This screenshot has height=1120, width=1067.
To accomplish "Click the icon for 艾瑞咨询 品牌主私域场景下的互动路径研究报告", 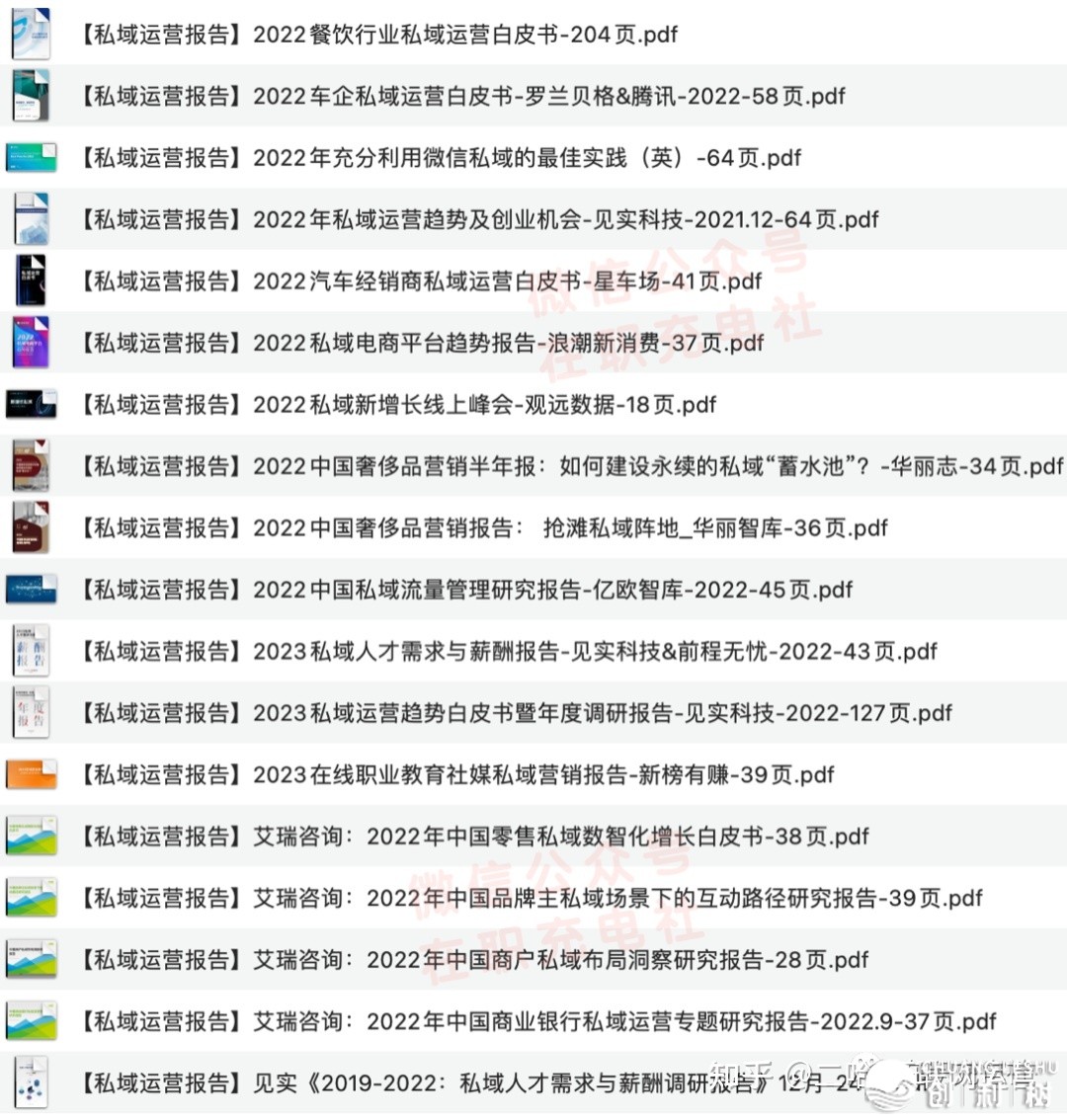I will click(x=31, y=898).
